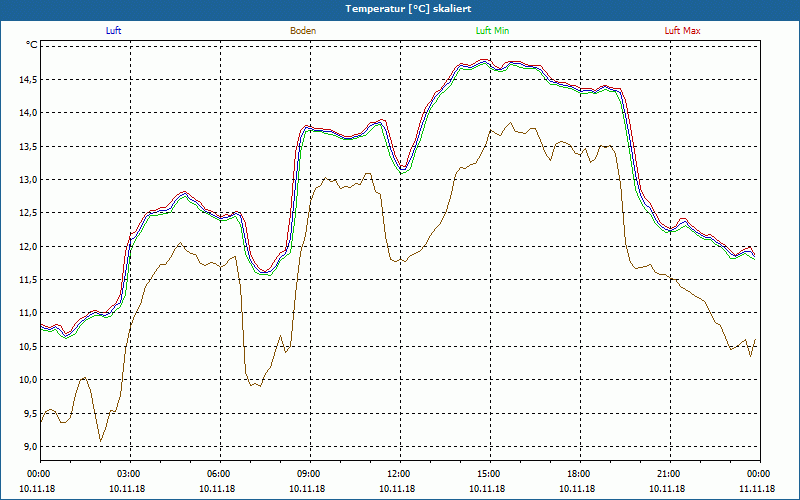Viewport: 800px width, 500px height.
Task: Click the blue 'Luft' legend label
Action: (x=113, y=31)
